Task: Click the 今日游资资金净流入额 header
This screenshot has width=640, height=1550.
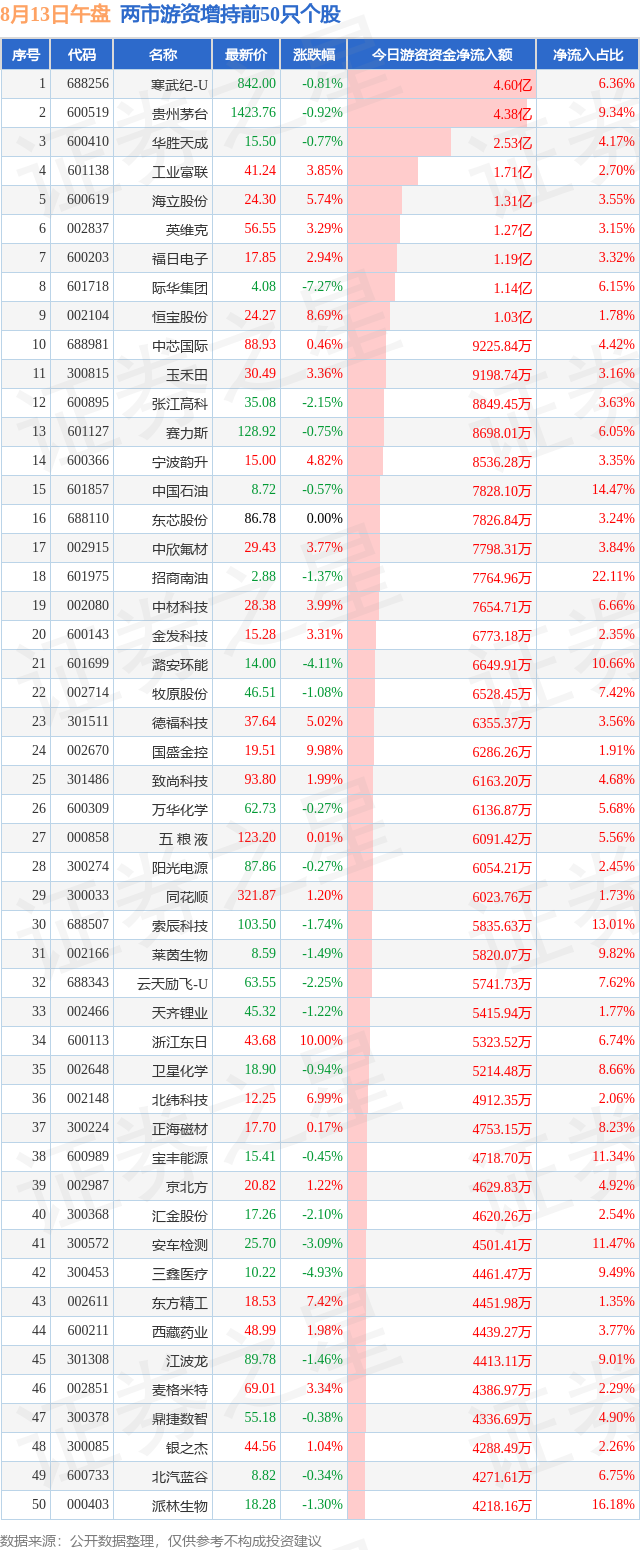Action: point(442,55)
